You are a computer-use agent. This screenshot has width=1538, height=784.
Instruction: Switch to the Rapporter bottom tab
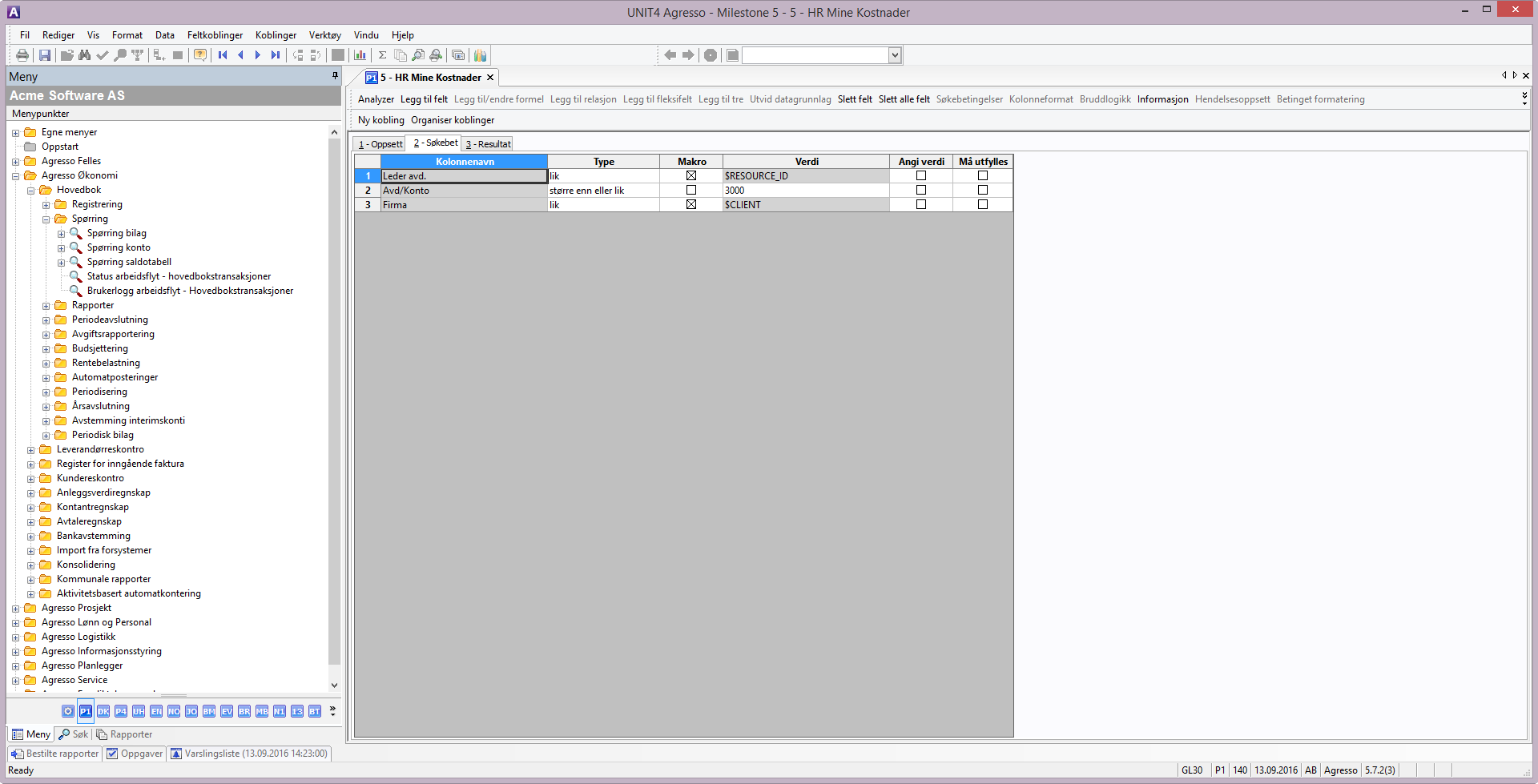point(124,734)
